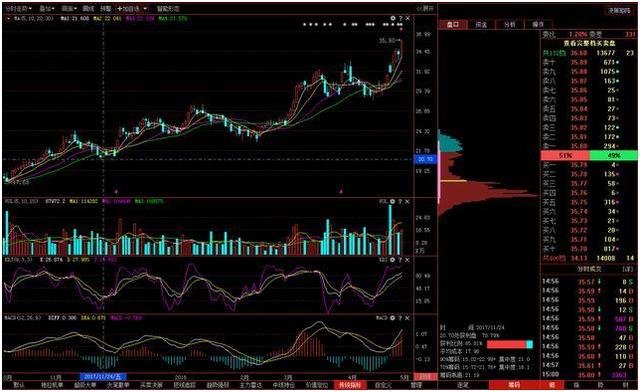Switch to the 盘口 tab

click(453, 24)
